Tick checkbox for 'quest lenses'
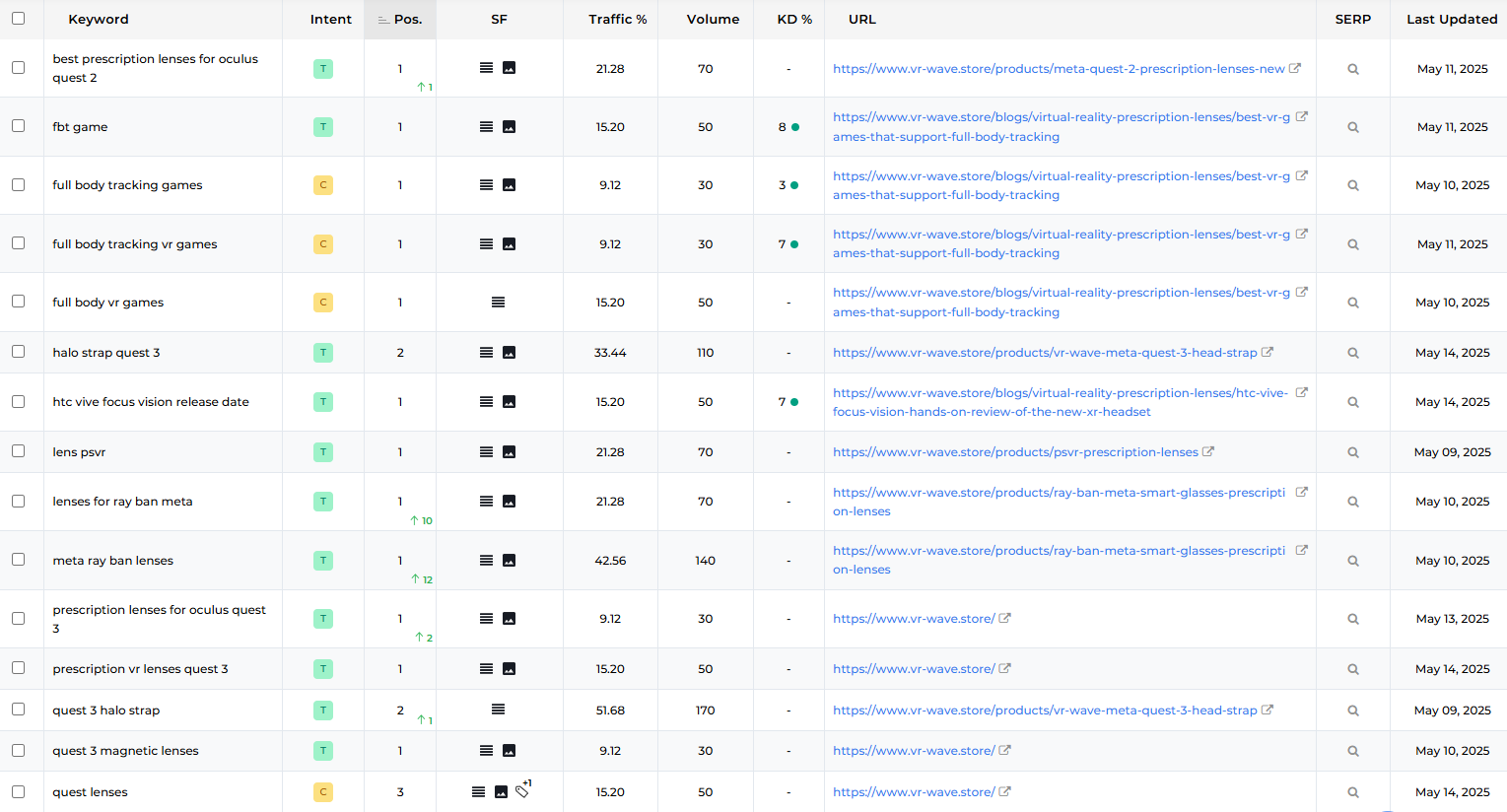The image size is (1507, 812). point(18,791)
